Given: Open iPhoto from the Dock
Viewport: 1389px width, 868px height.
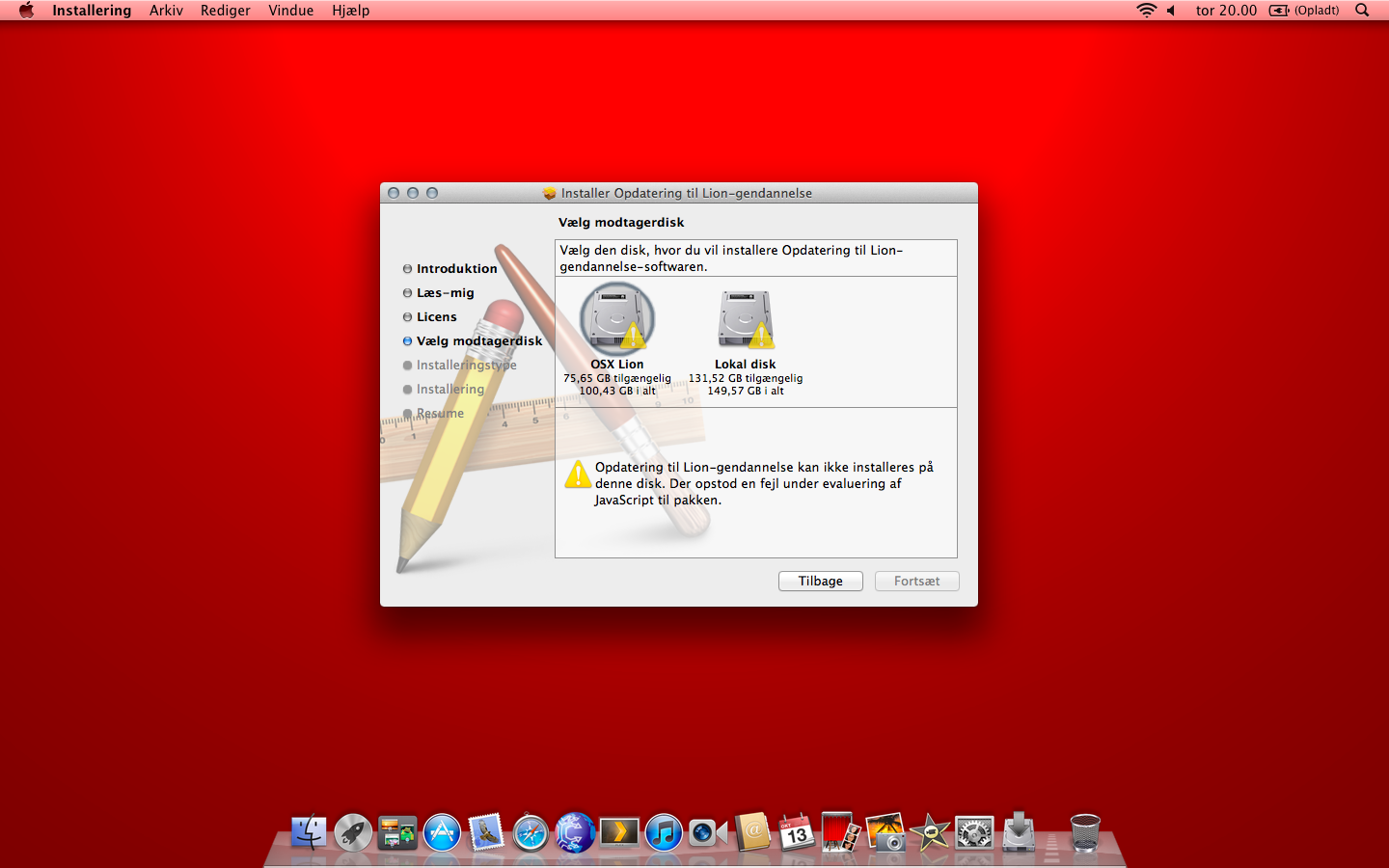Looking at the screenshot, I should click(x=885, y=832).
